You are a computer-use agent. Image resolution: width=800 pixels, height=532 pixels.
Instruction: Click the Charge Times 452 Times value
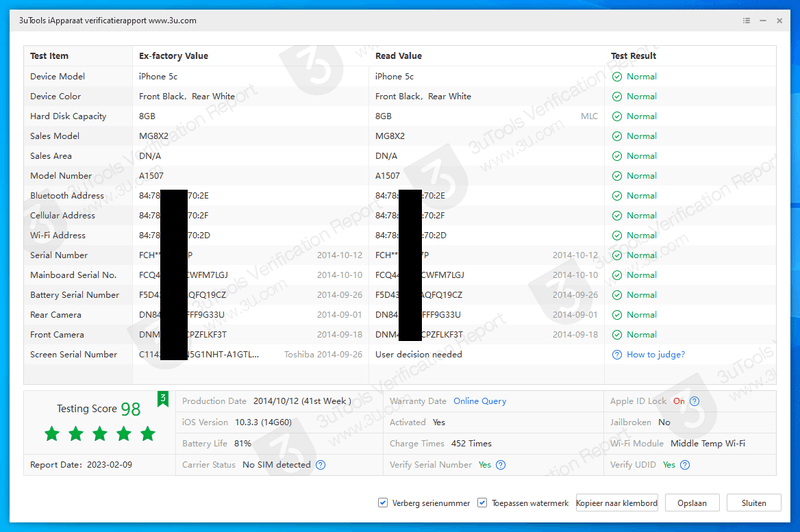471,444
